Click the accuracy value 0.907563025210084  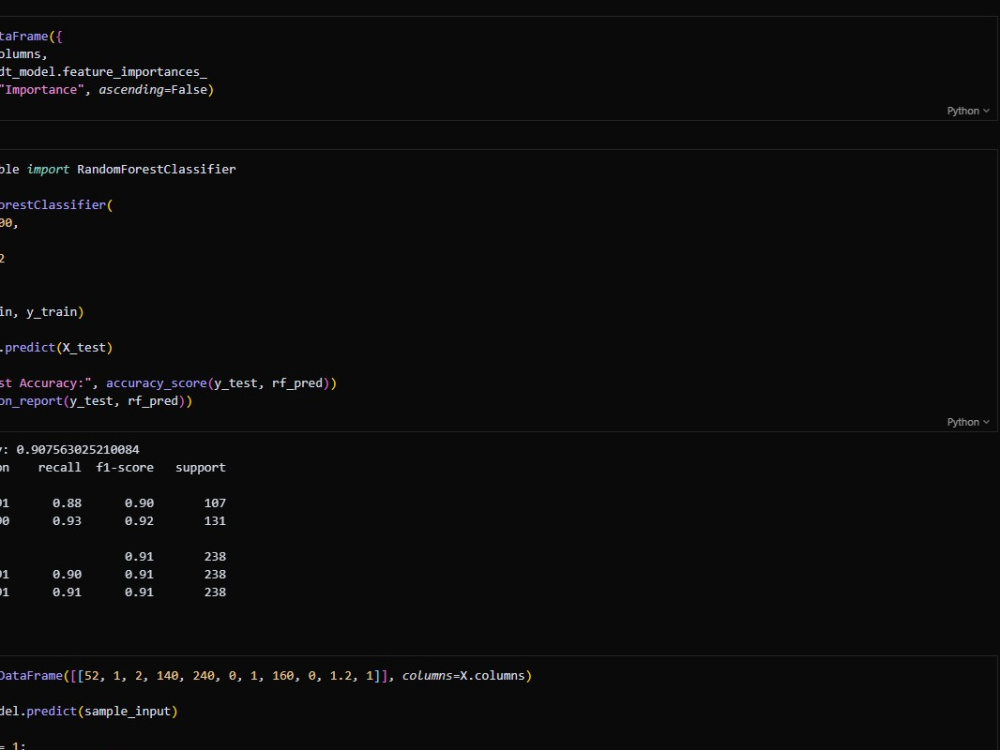pyautogui.click(x=78, y=450)
